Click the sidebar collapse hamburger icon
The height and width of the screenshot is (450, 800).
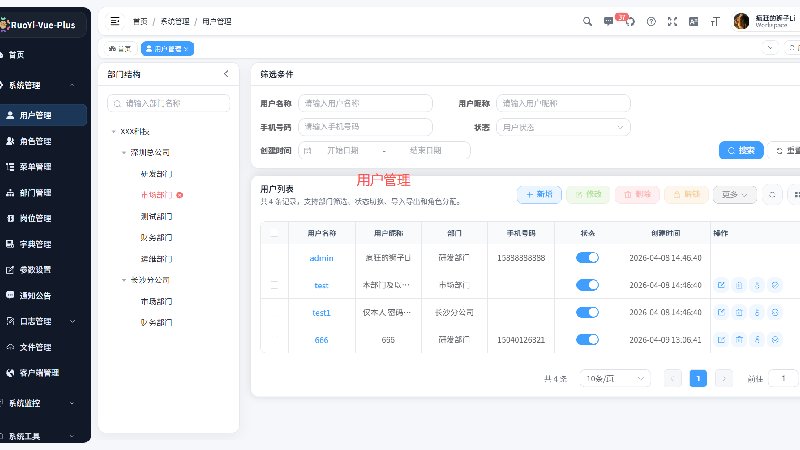(x=115, y=21)
